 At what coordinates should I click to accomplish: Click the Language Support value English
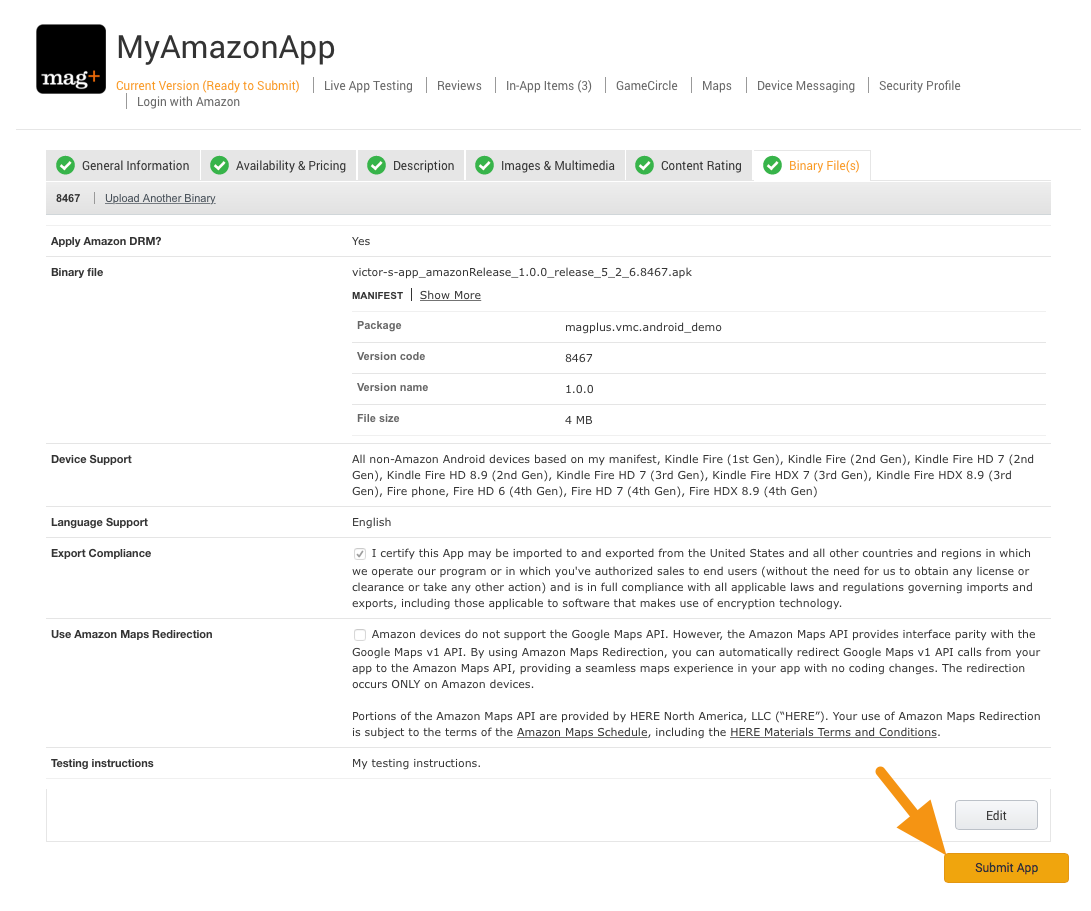tap(372, 522)
